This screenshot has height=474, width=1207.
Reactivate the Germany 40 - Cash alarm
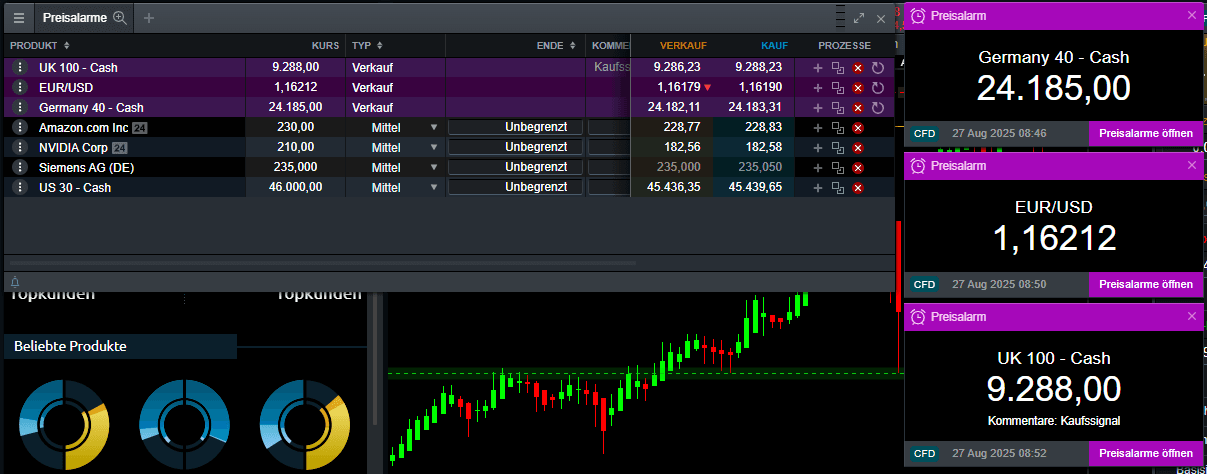click(878, 107)
